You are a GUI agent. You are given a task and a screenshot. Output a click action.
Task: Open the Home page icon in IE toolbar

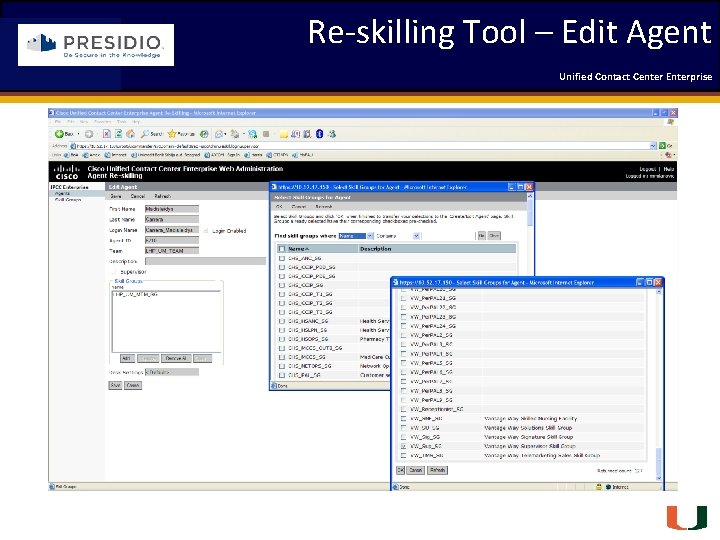(x=130, y=134)
